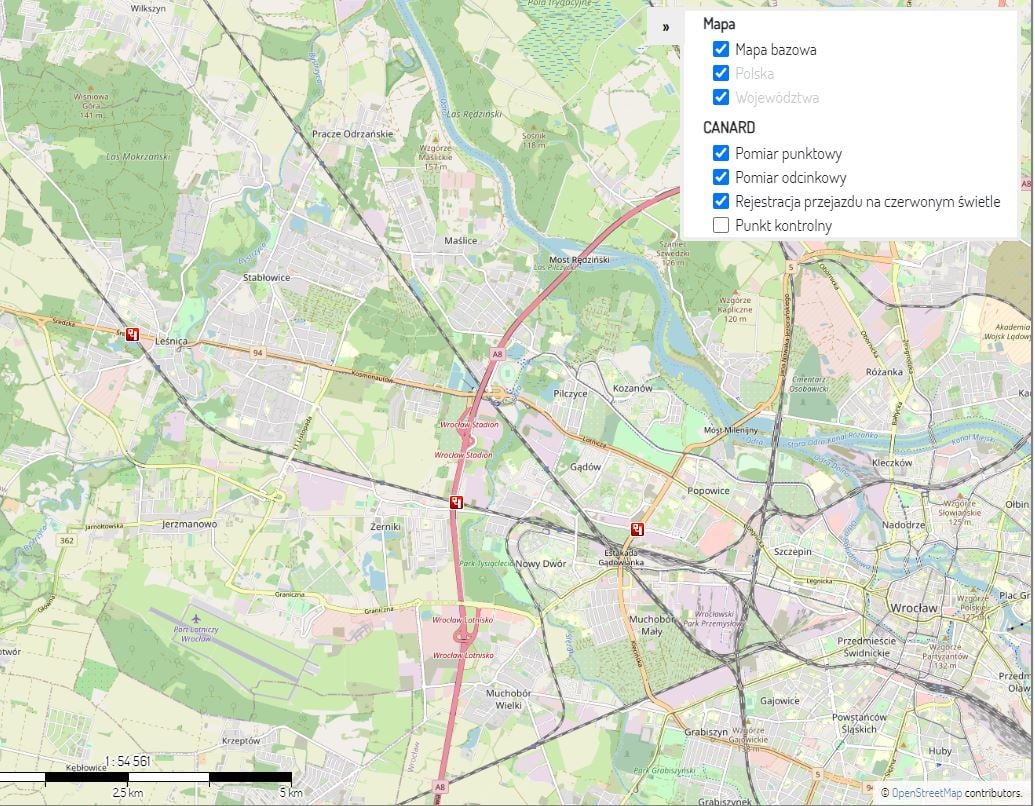Viewport: 1035px width, 806px height.
Task: Collapse the layer panel with the » button
Action: (665, 27)
